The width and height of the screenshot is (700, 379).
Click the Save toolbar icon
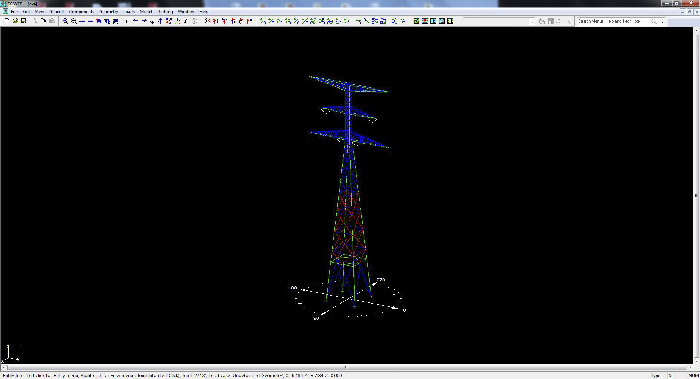[24, 21]
